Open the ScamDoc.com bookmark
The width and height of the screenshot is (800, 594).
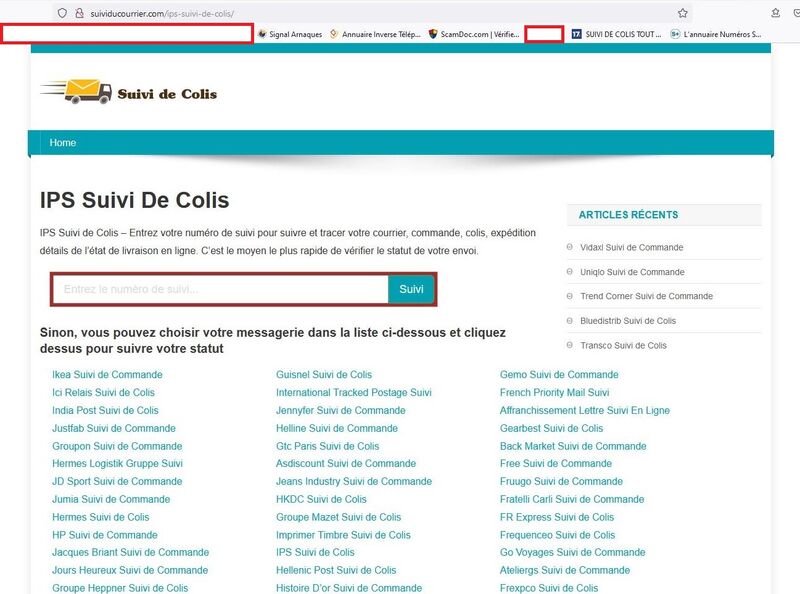(x=474, y=34)
